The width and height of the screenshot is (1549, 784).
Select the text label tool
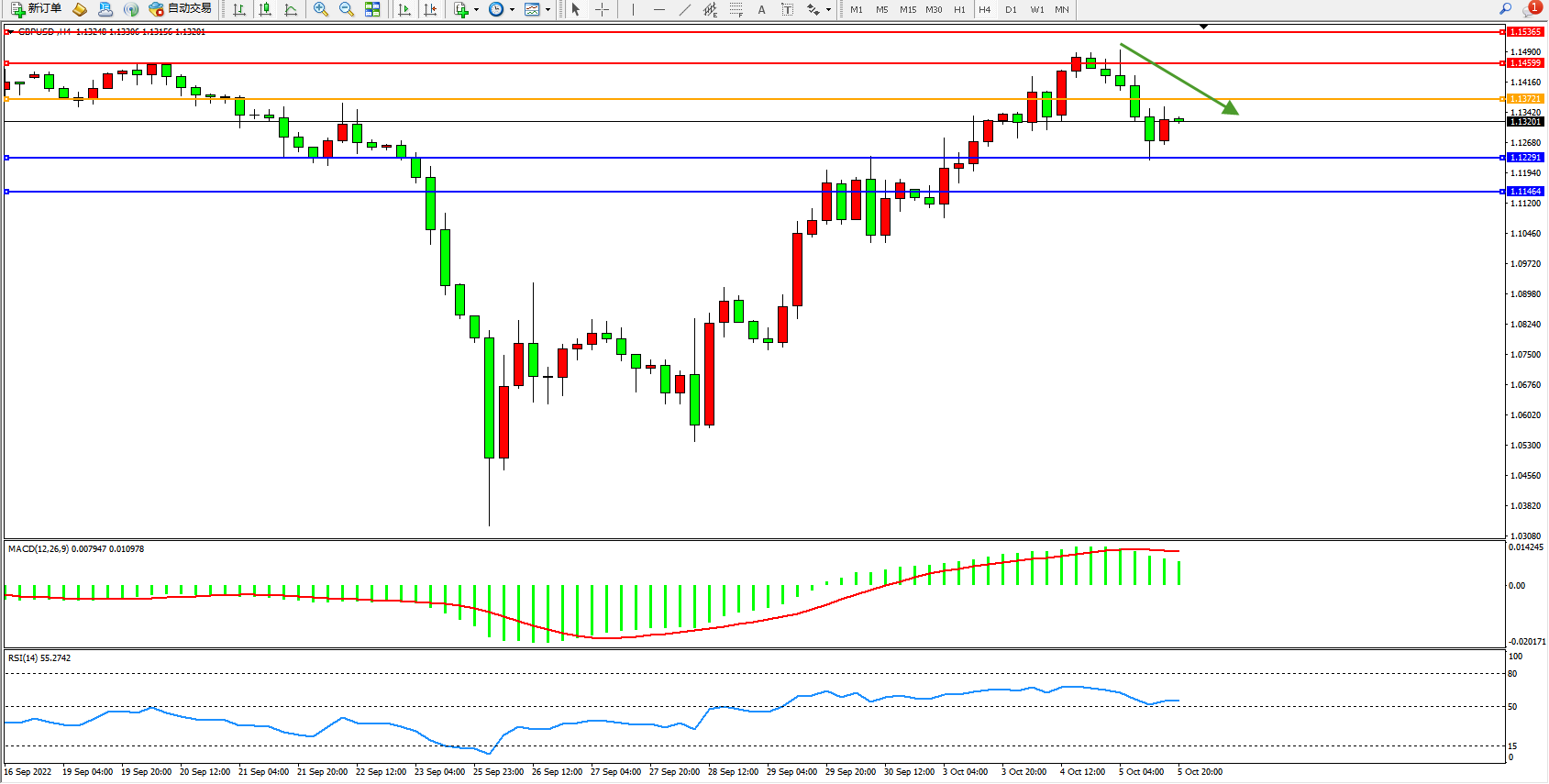(x=761, y=9)
